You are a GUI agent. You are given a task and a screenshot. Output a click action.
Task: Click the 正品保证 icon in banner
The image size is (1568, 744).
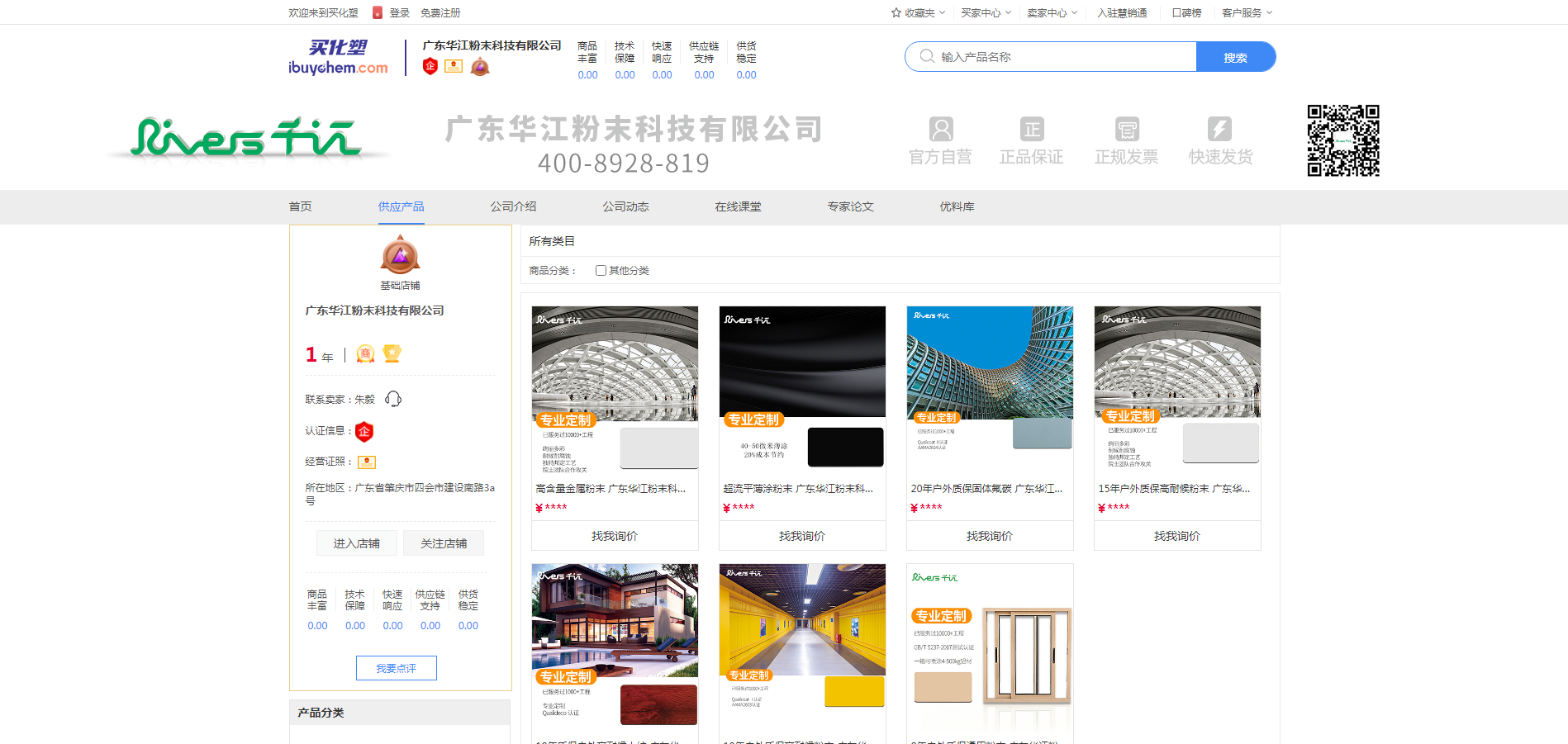[x=1032, y=129]
